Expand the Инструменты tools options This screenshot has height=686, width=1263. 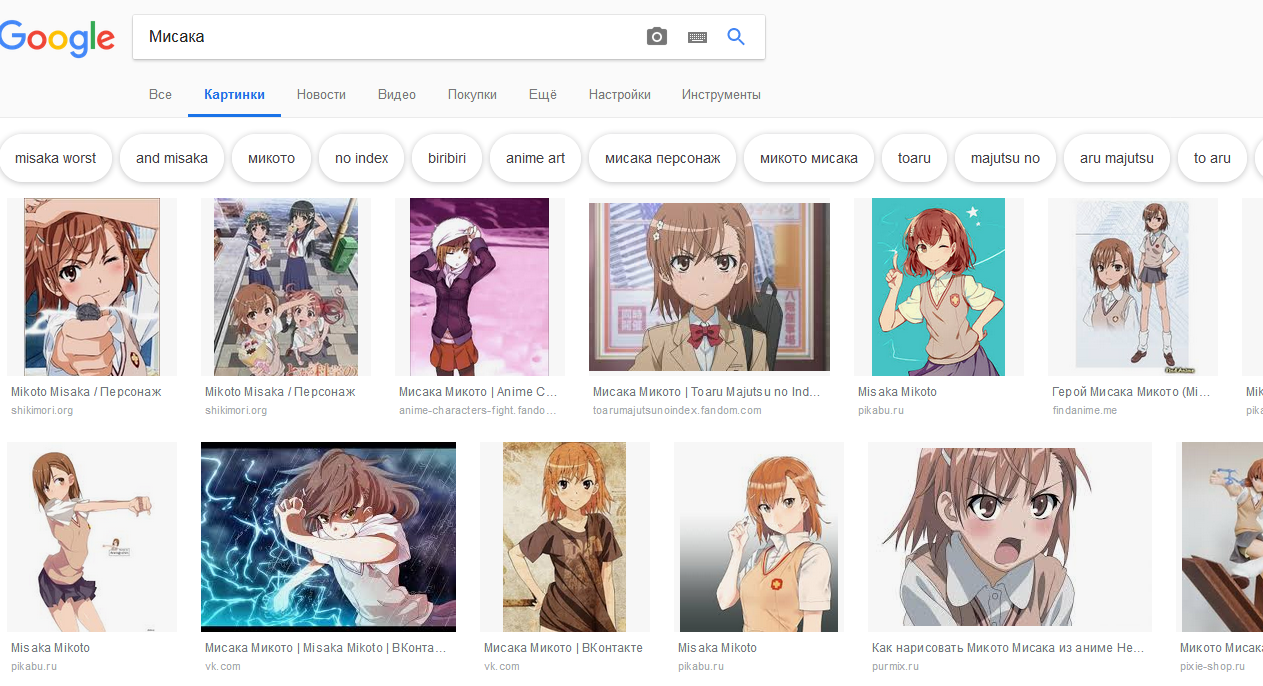721,95
